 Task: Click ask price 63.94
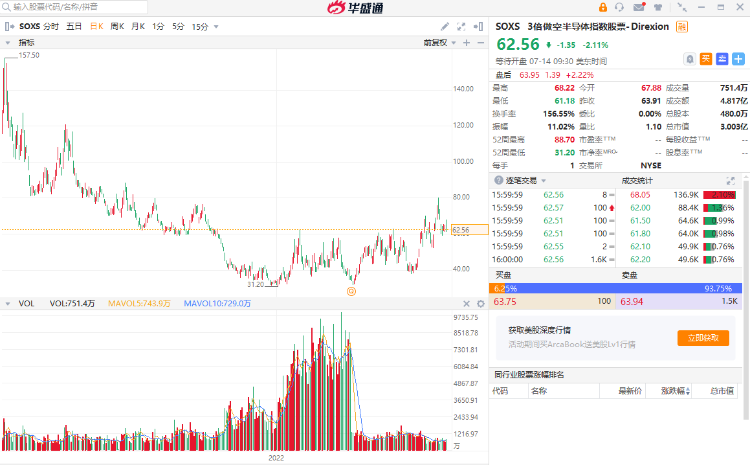[x=631, y=301]
